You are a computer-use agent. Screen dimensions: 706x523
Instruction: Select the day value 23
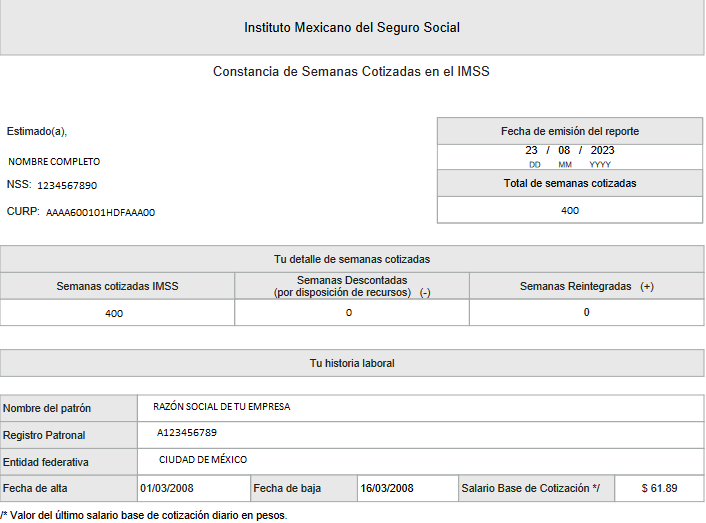click(x=531, y=150)
